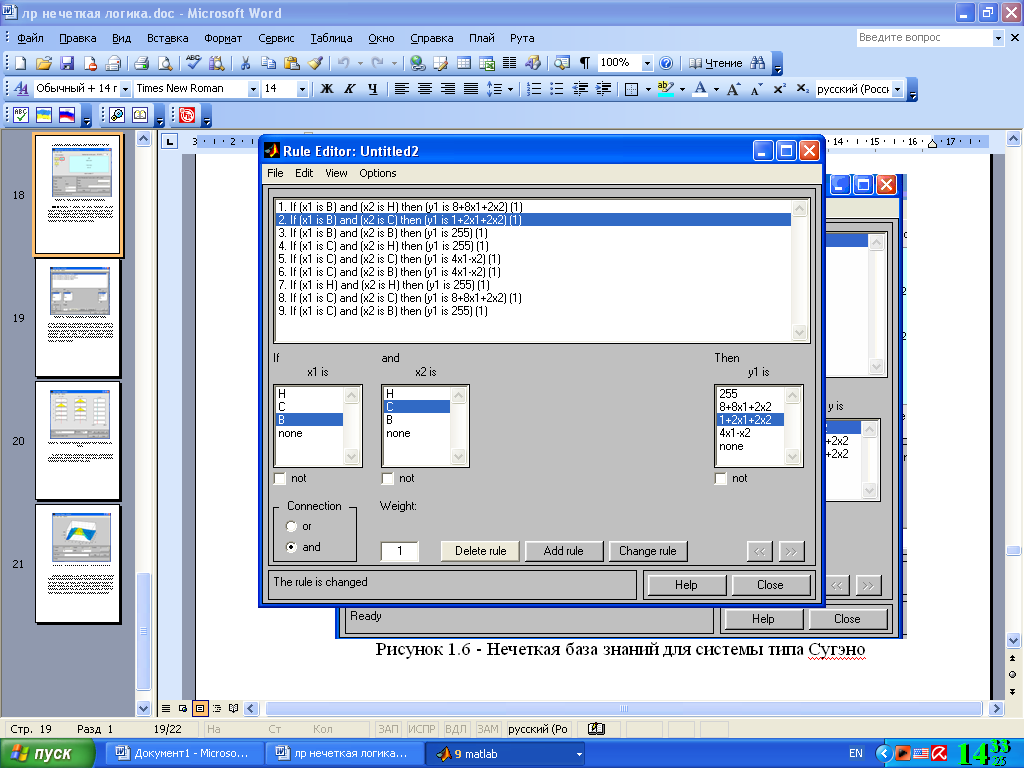Image resolution: width=1024 pixels, height=768 pixels.
Task: Open Rule Editor Options menu
Action: point(377,173)
